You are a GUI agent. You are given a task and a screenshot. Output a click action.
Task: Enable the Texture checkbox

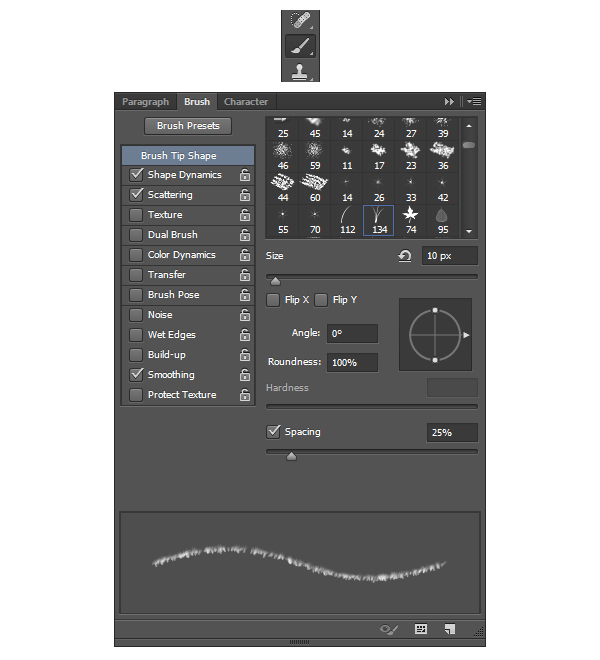pyautogui.click(x=136, y=215)
